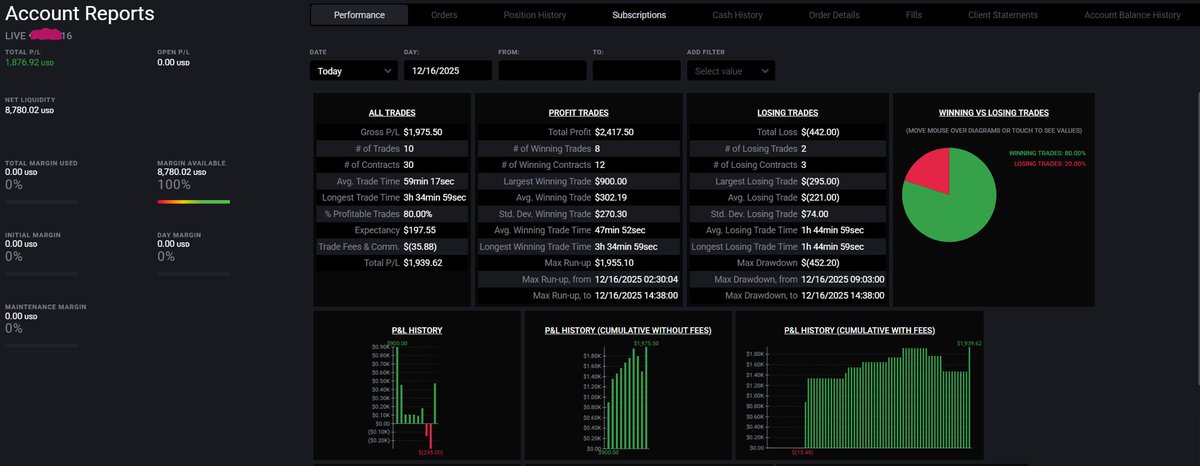The image size is (1200, 466).
Task: Open the Account Balance History tab
Action: pyautogui.click(x=1132, y=15)
